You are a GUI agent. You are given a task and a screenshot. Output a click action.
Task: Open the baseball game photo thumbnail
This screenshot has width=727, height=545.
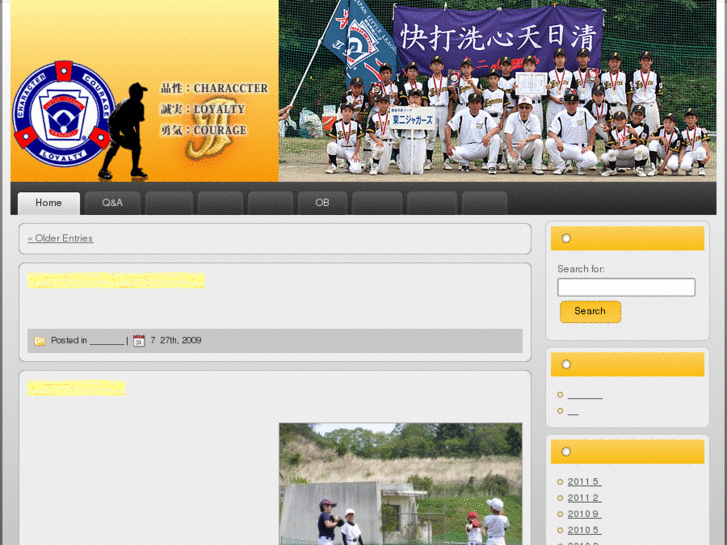(401, 484)
